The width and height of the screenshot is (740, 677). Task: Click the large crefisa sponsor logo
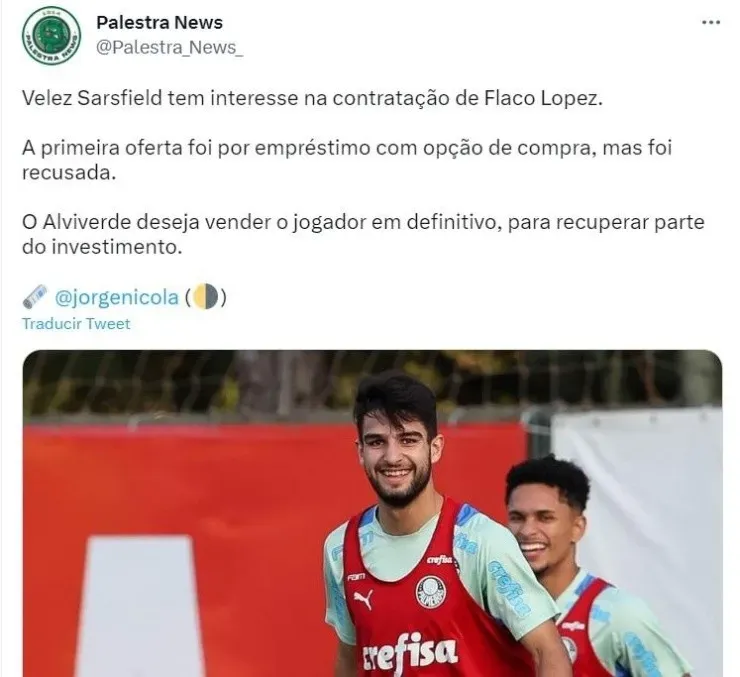tap(410, 654)
